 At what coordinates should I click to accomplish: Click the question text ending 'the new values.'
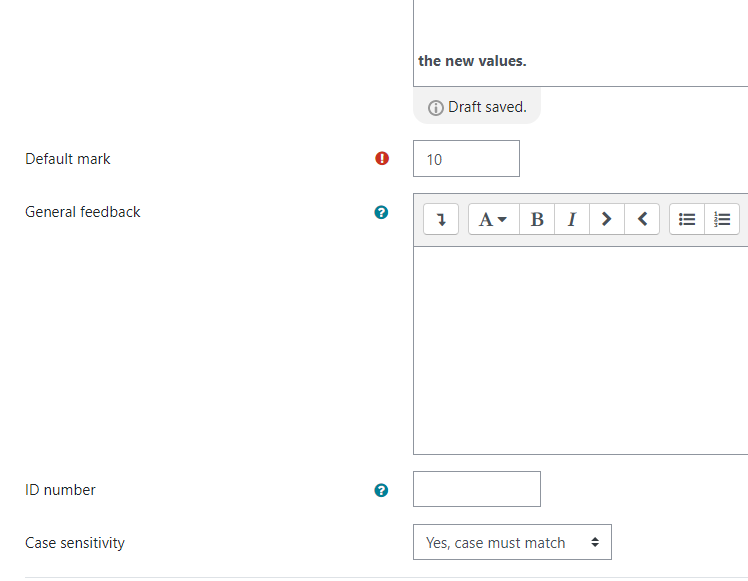click(472, 61)
